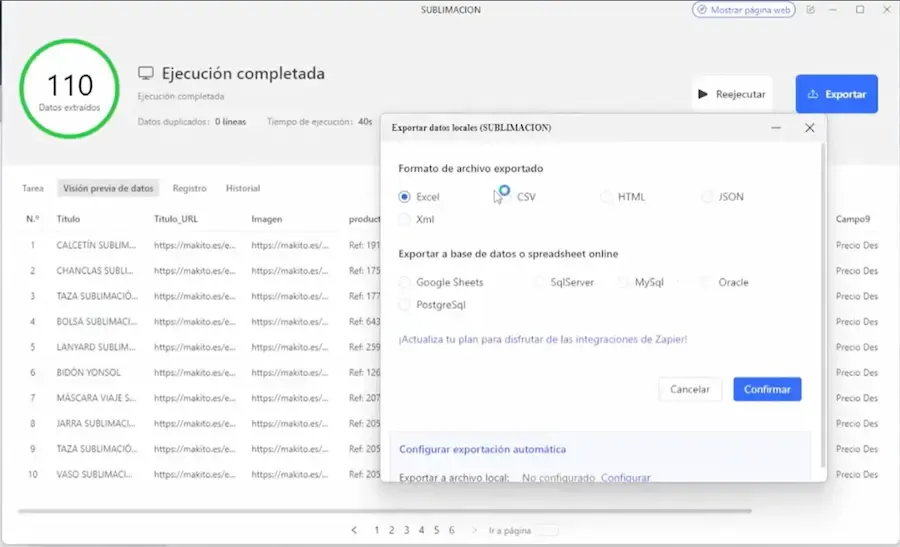The height and width of the screenshot is (547, 900).
Task: Go to previous page arrow
Action: tap(354, 530)
